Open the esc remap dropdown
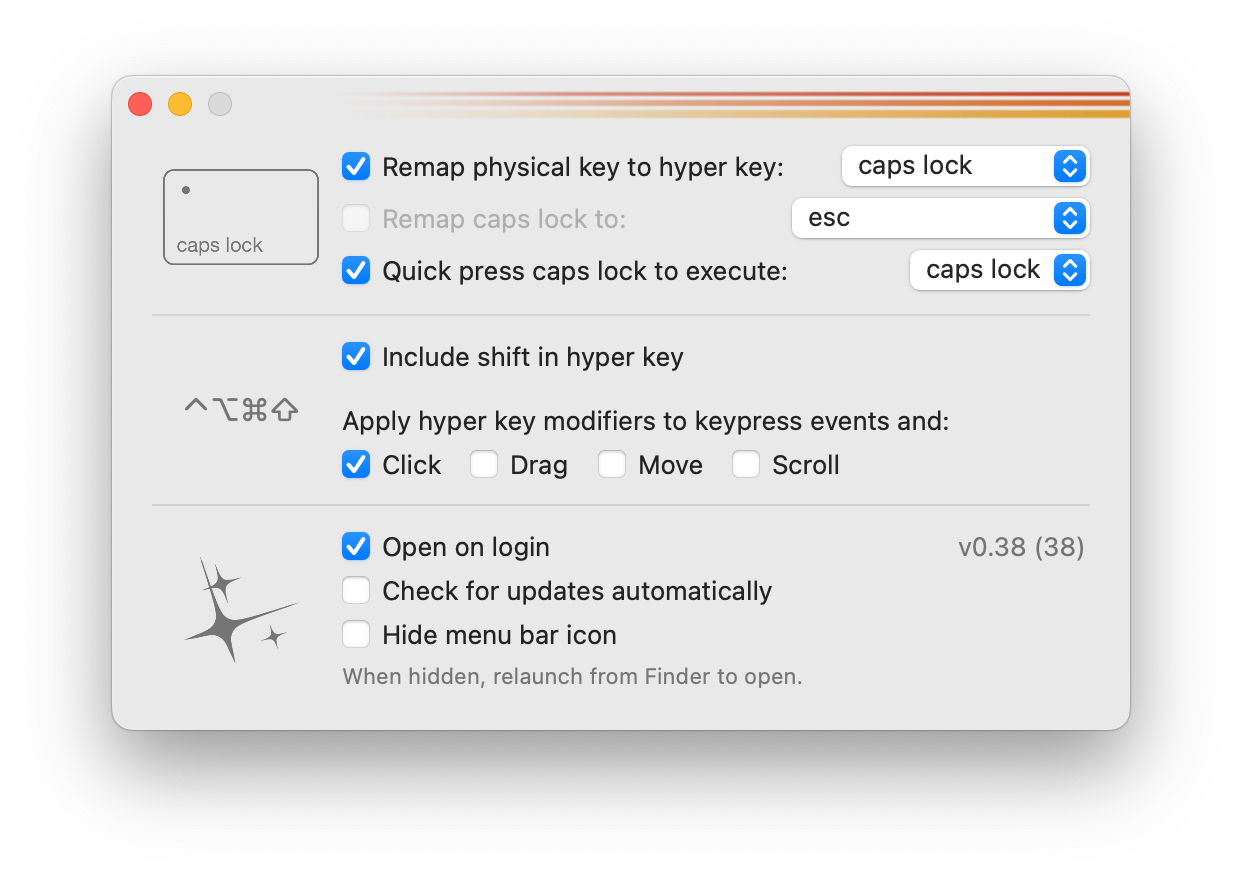1242x878 pixels. tap(939, 218)
